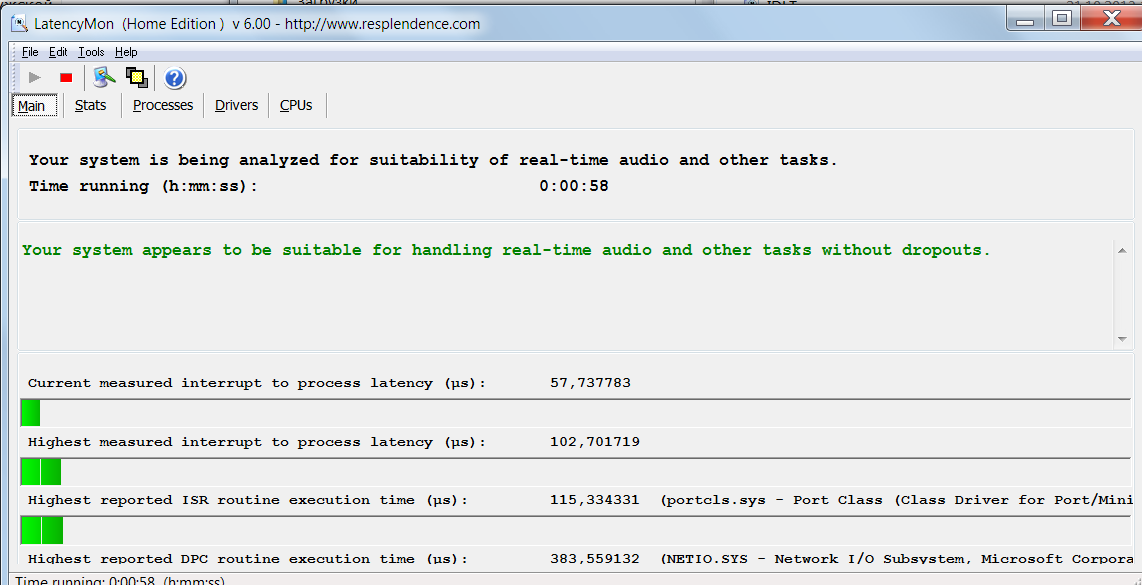Viewport: 1142px width, 585px height.
Task: Click the highest ISR execution time bar
Action: pos(42,530)
